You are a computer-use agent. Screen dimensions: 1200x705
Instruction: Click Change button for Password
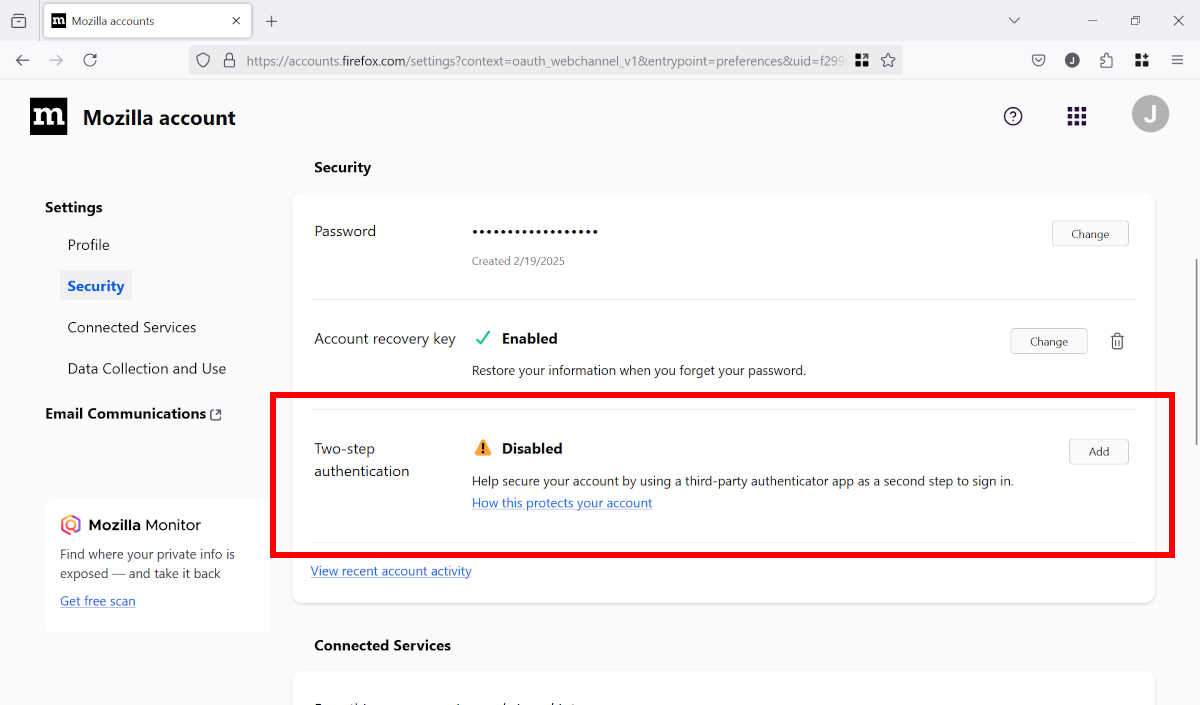pos(1089,234)
